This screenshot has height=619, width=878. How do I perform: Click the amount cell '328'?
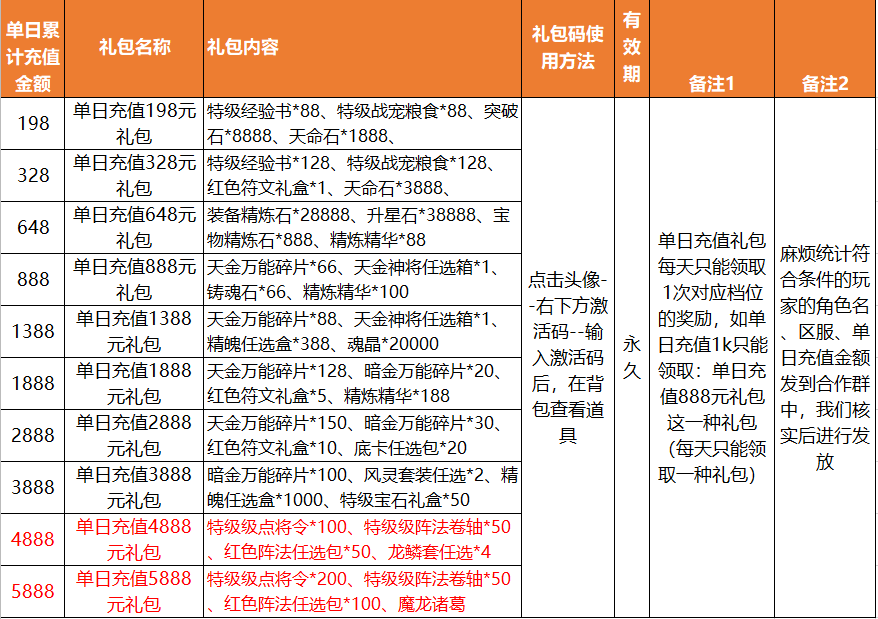(x=32, y=175)
